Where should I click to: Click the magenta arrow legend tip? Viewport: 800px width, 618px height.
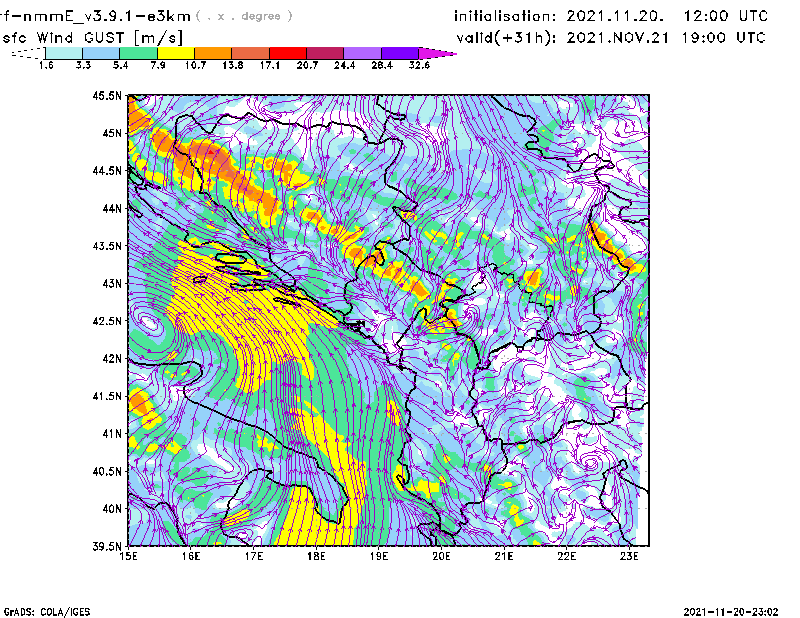point(437,53)
